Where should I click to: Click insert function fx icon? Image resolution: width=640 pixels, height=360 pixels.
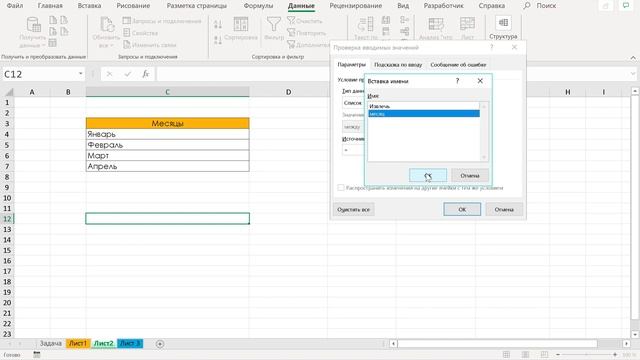click(145, 74)
